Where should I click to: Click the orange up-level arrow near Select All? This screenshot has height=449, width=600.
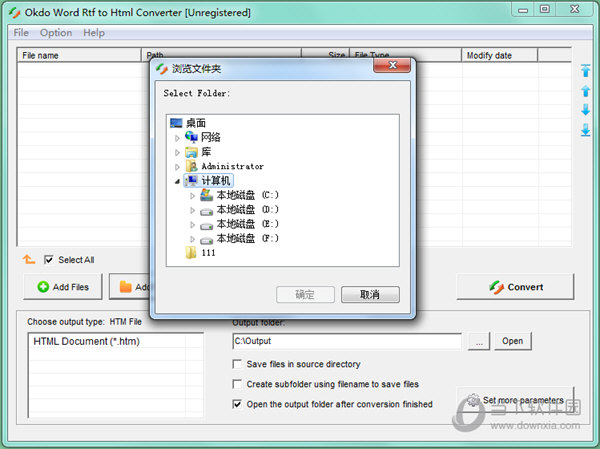29,260
